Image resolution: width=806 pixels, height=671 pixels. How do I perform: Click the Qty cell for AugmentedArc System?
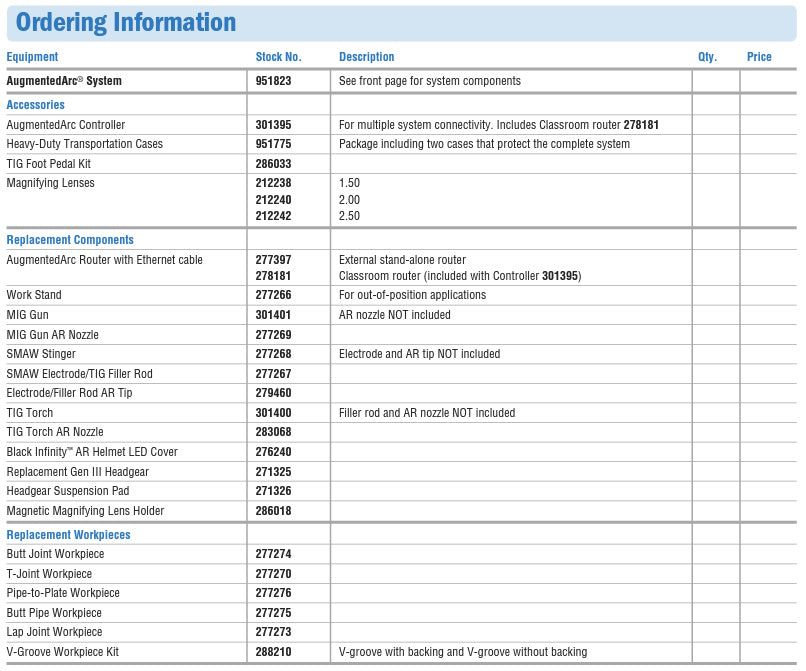tap(715, 81)
